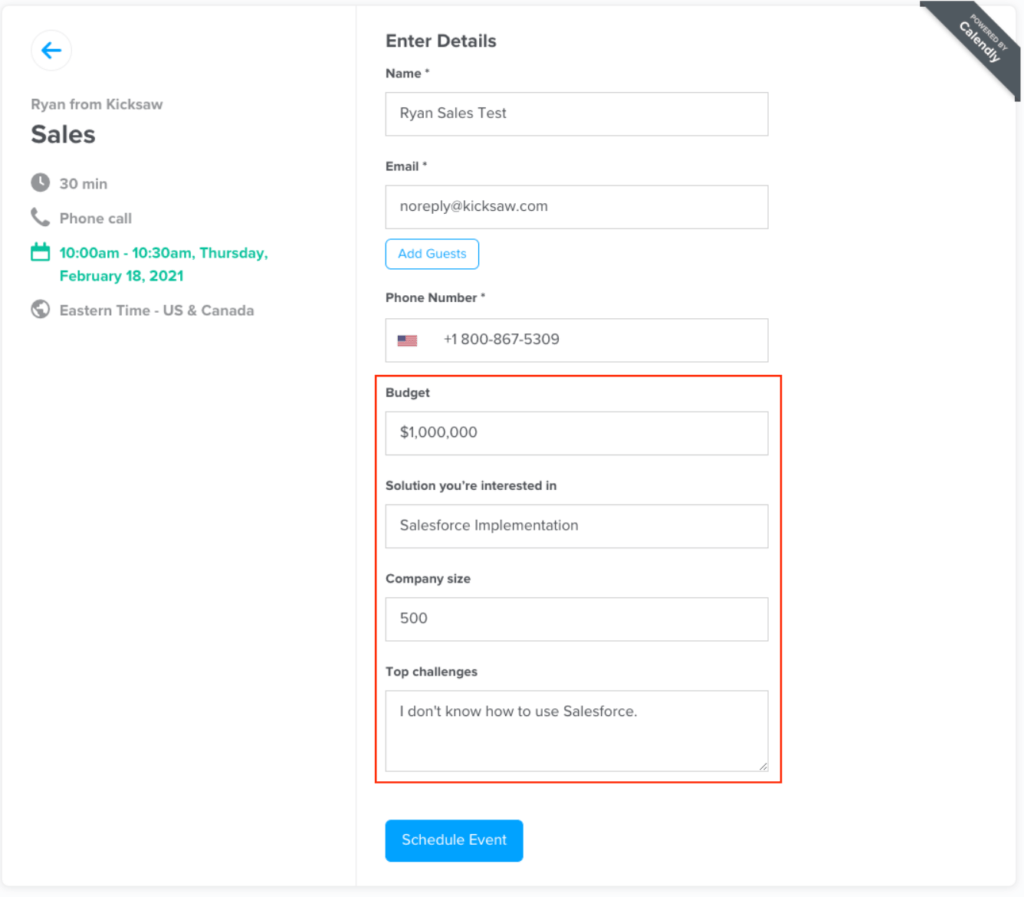The height and width of the screenshot is (897, 1024).
Task: Focus the Solution field Salesforce Implementation
Action: tap(577, 526)
